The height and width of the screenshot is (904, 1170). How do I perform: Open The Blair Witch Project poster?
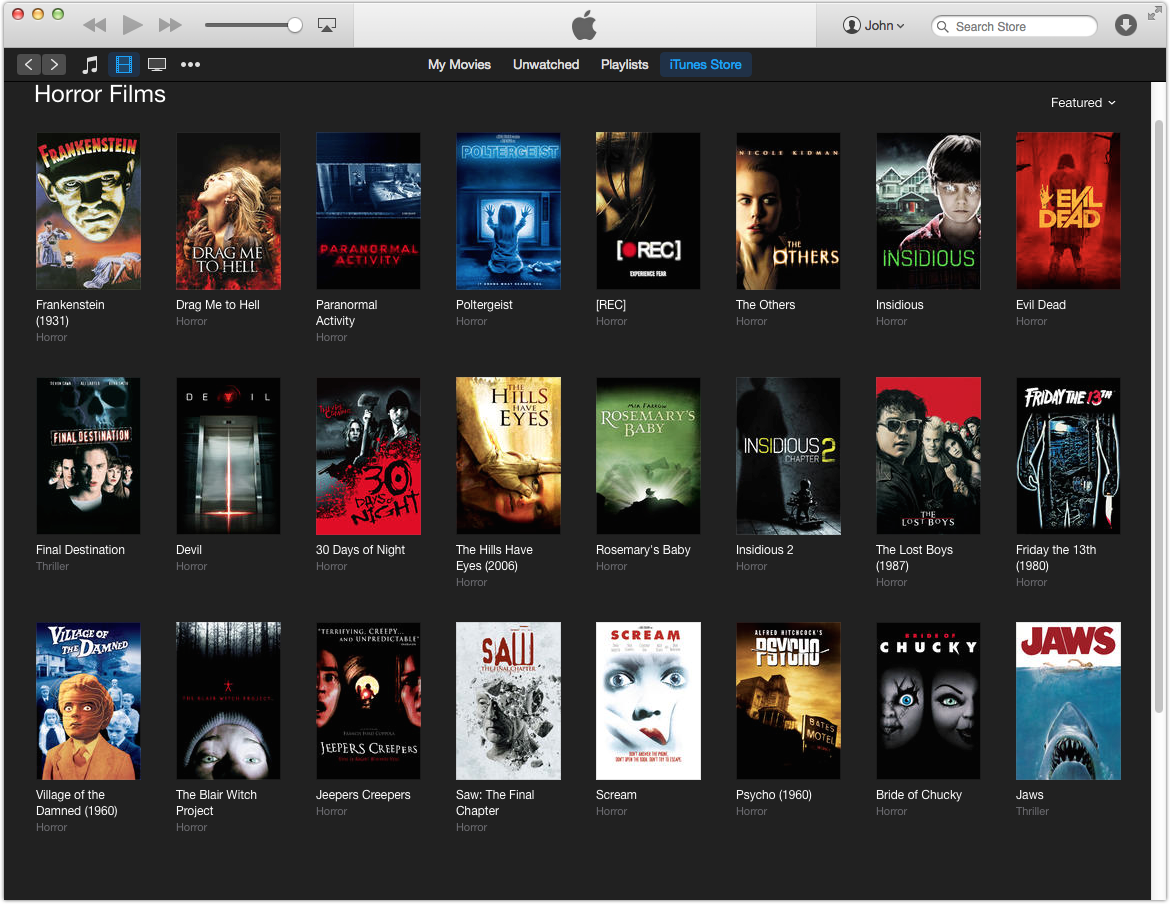228,701
